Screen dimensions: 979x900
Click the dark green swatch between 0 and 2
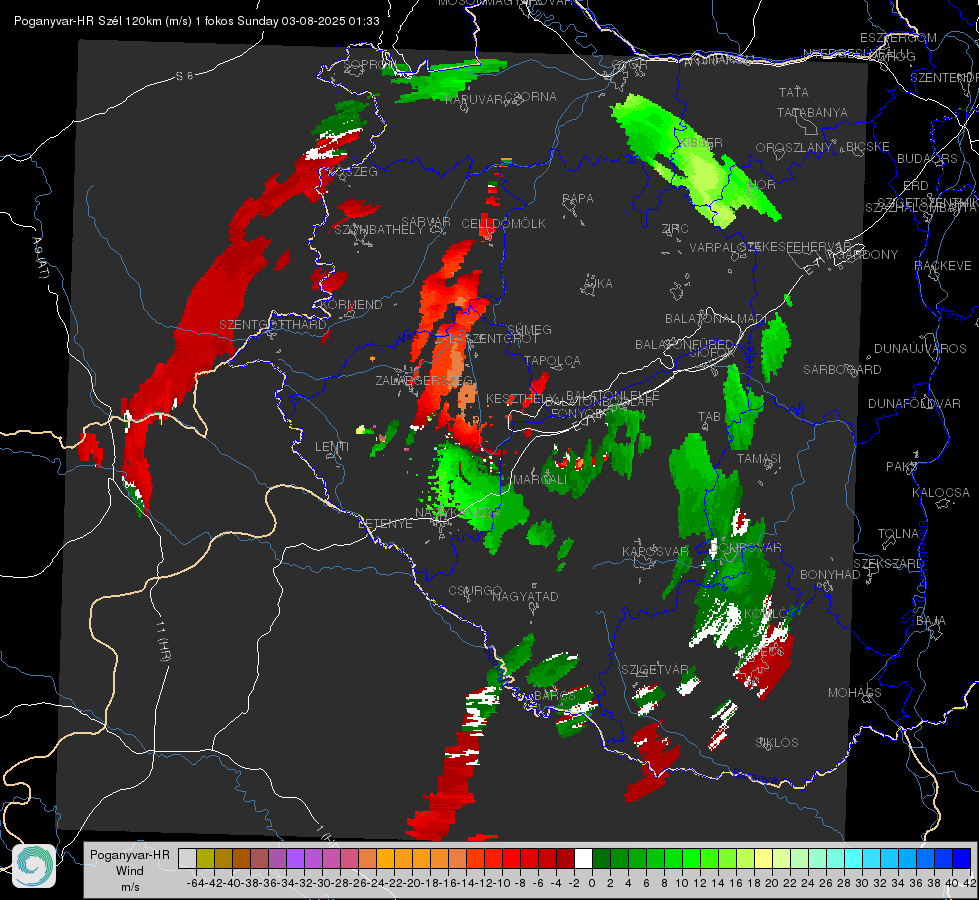pyautogui.click(x=601, y=858)
